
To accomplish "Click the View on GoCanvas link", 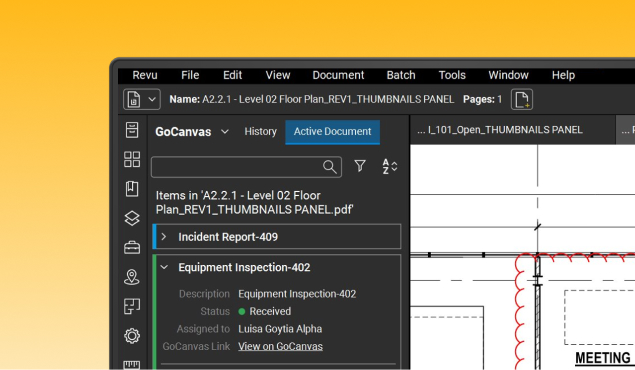I will click(x=280, y=347).
